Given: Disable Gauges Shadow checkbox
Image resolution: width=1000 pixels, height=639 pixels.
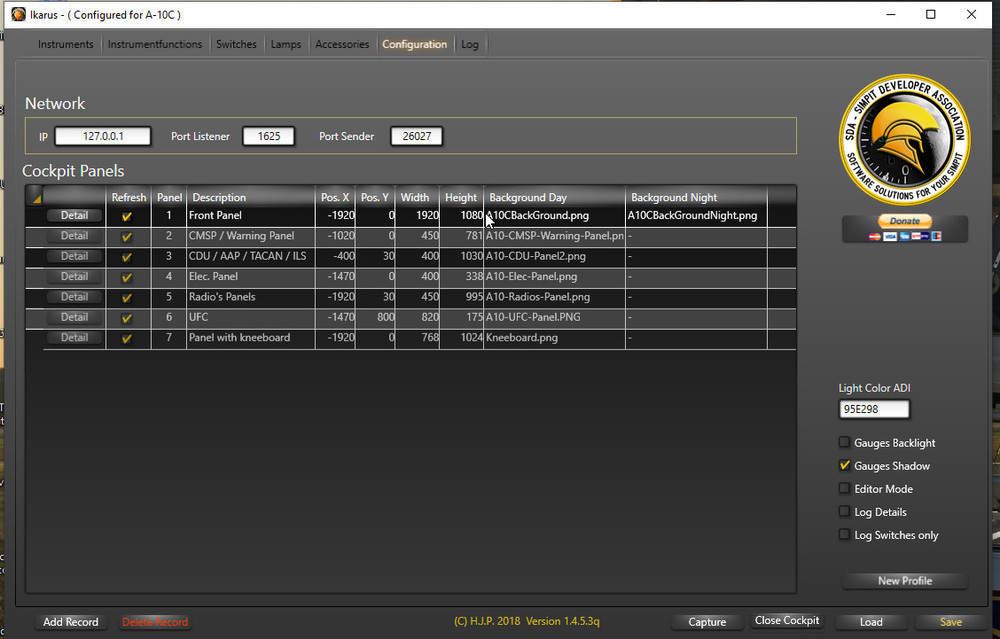Looking at the screenshot, I should (844, 465).
